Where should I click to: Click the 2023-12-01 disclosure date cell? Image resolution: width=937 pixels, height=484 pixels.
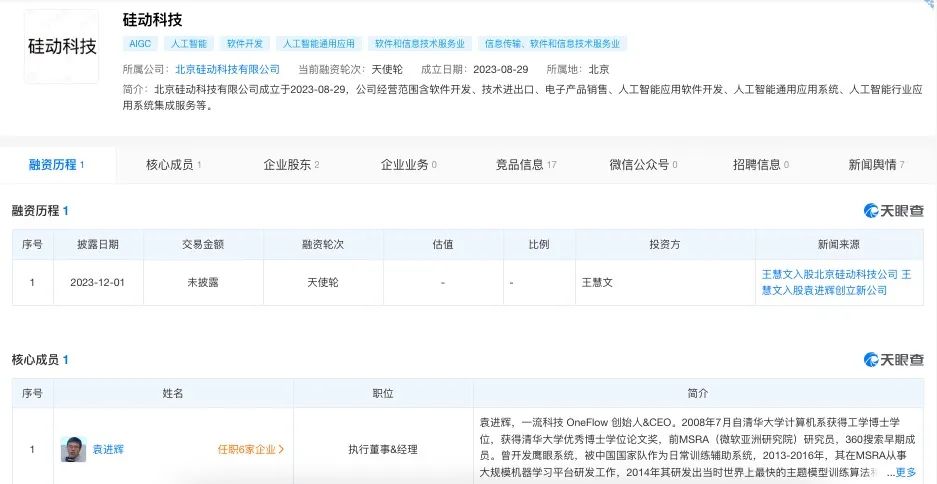(97, 283)
